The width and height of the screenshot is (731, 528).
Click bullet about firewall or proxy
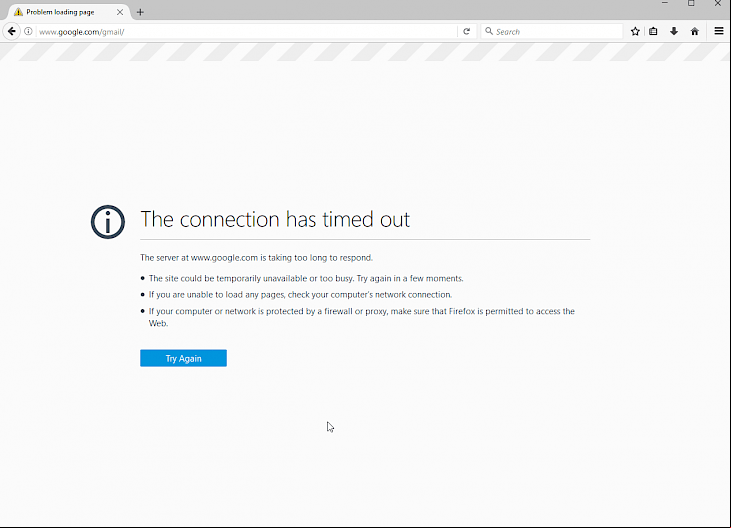coord(362,317)
